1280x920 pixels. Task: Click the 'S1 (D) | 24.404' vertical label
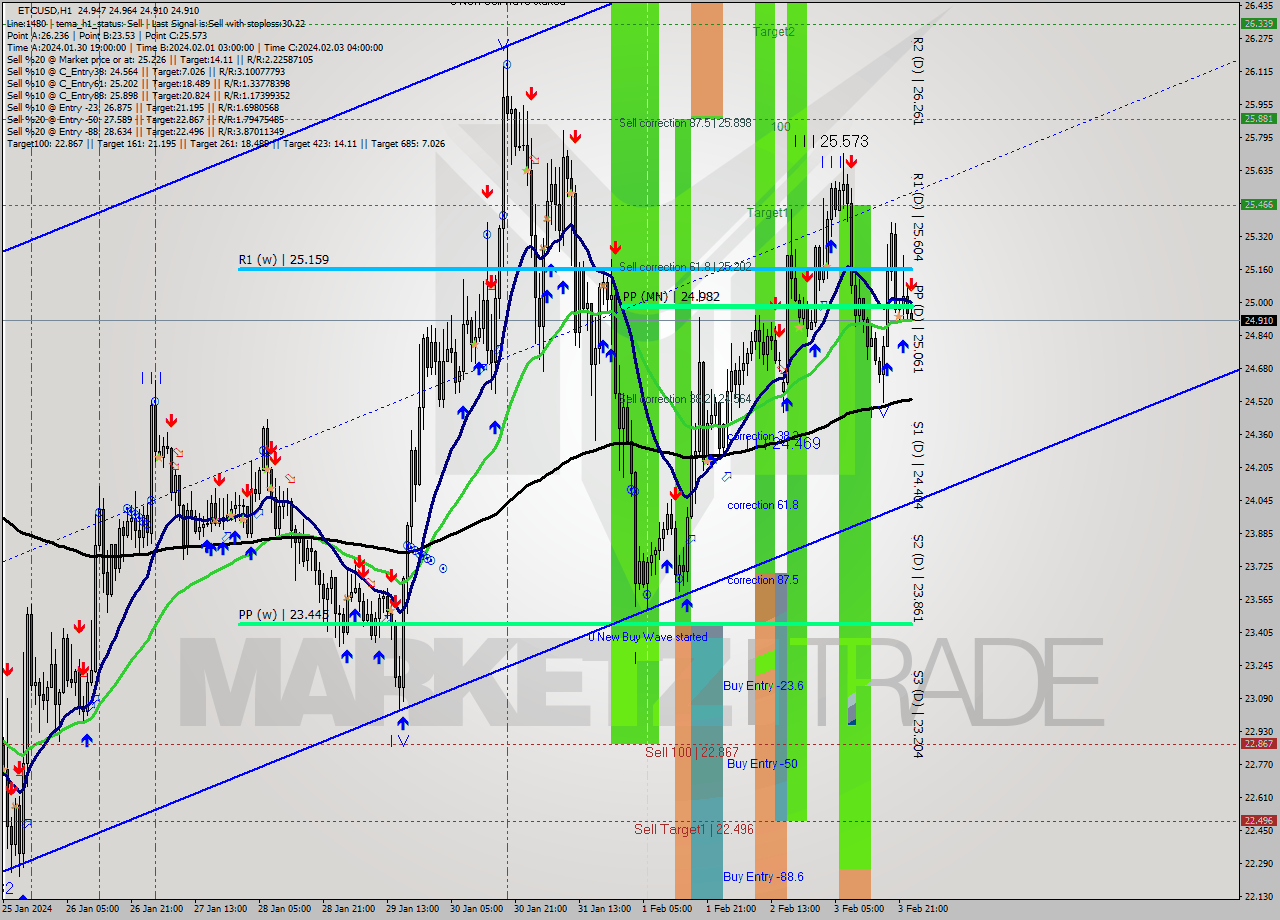point(918,465)
